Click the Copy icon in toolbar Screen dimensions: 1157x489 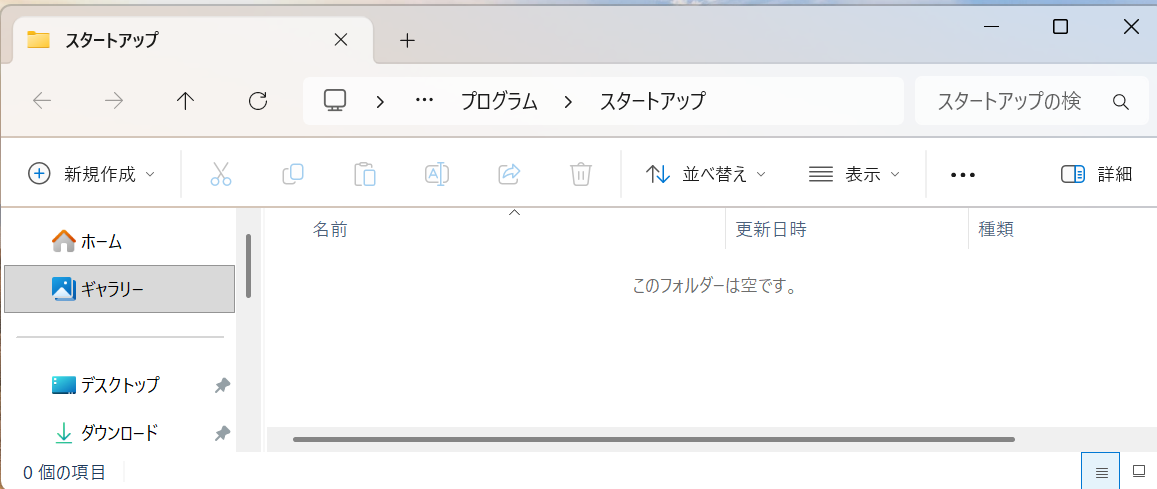[x=293, y=174]
